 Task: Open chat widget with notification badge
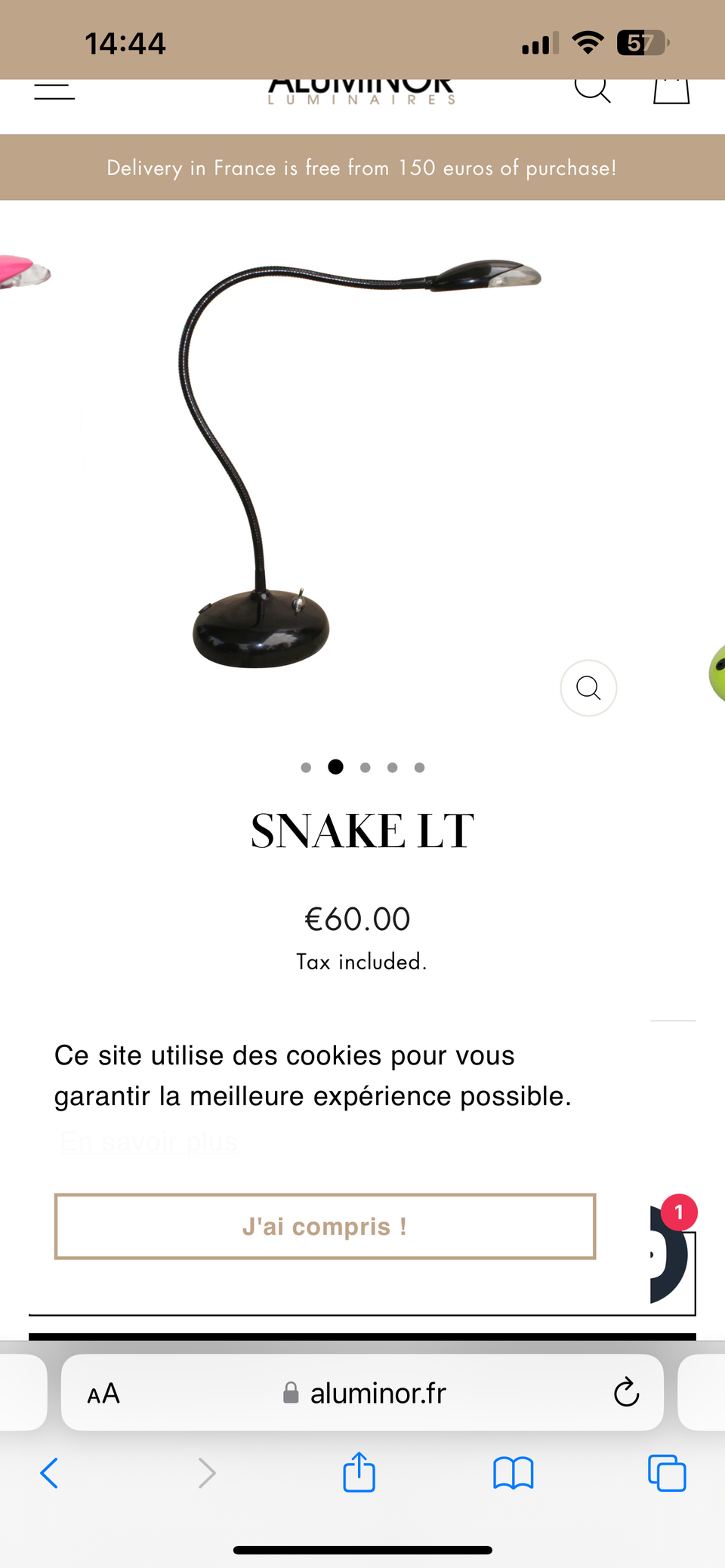tap(671, 1253)
